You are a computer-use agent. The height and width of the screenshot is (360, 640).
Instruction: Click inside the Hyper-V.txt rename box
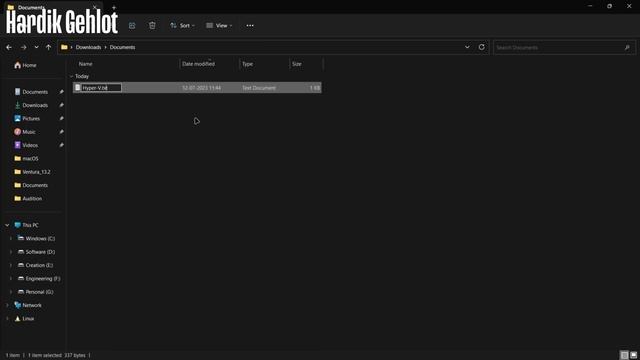click(x=101, y=88)
